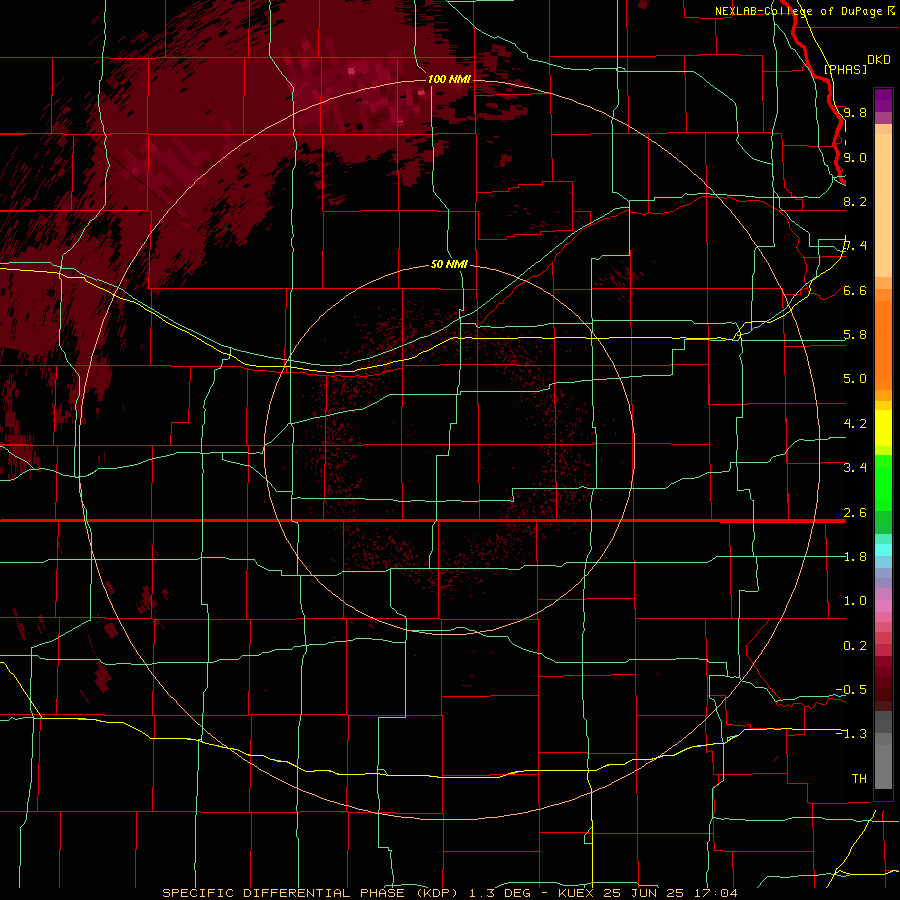Click the "[PHAS]" units label

(x=845, y=69)
